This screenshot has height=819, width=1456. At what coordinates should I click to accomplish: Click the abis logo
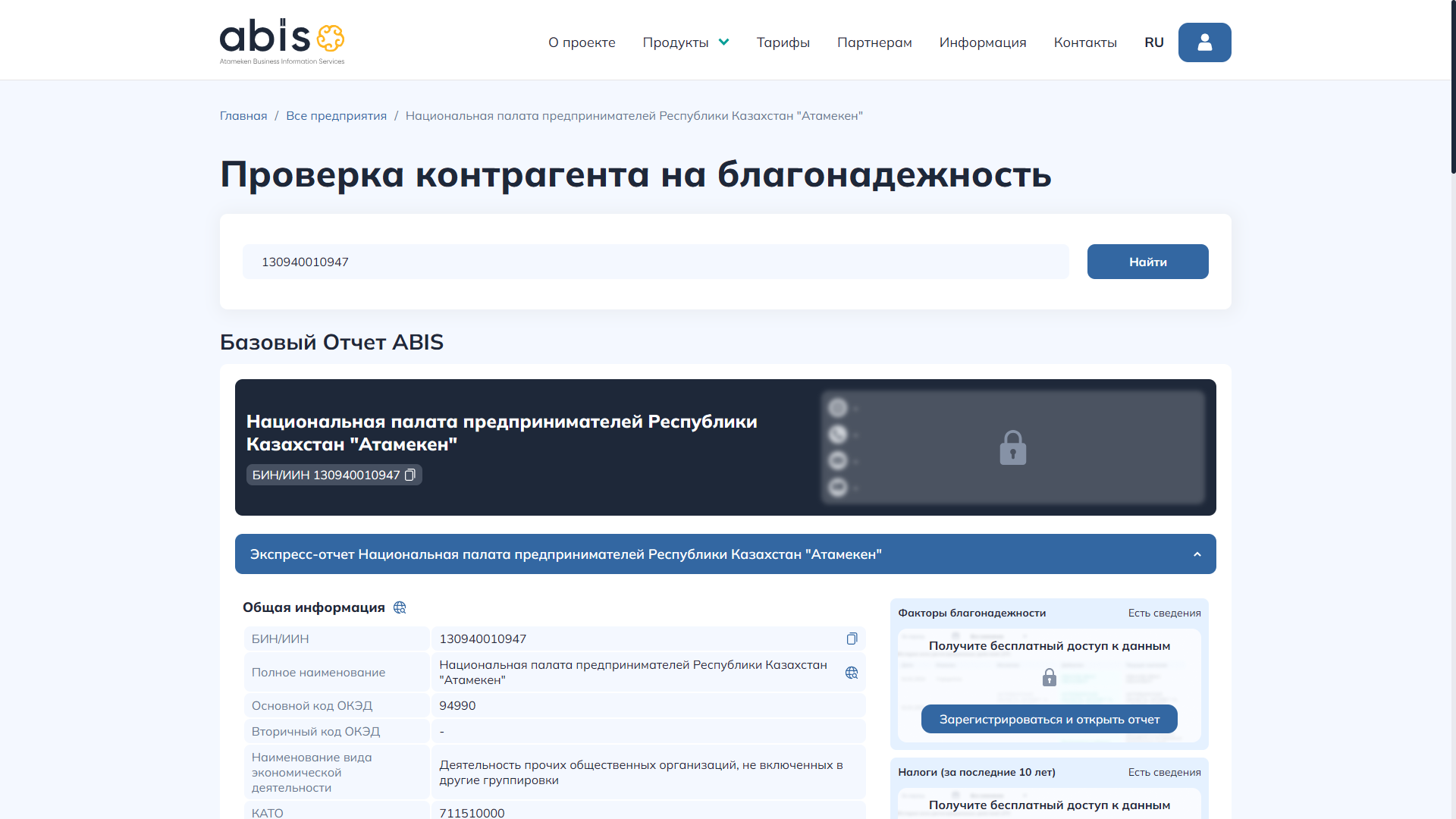pyautogui.click(x=281, y=41)
